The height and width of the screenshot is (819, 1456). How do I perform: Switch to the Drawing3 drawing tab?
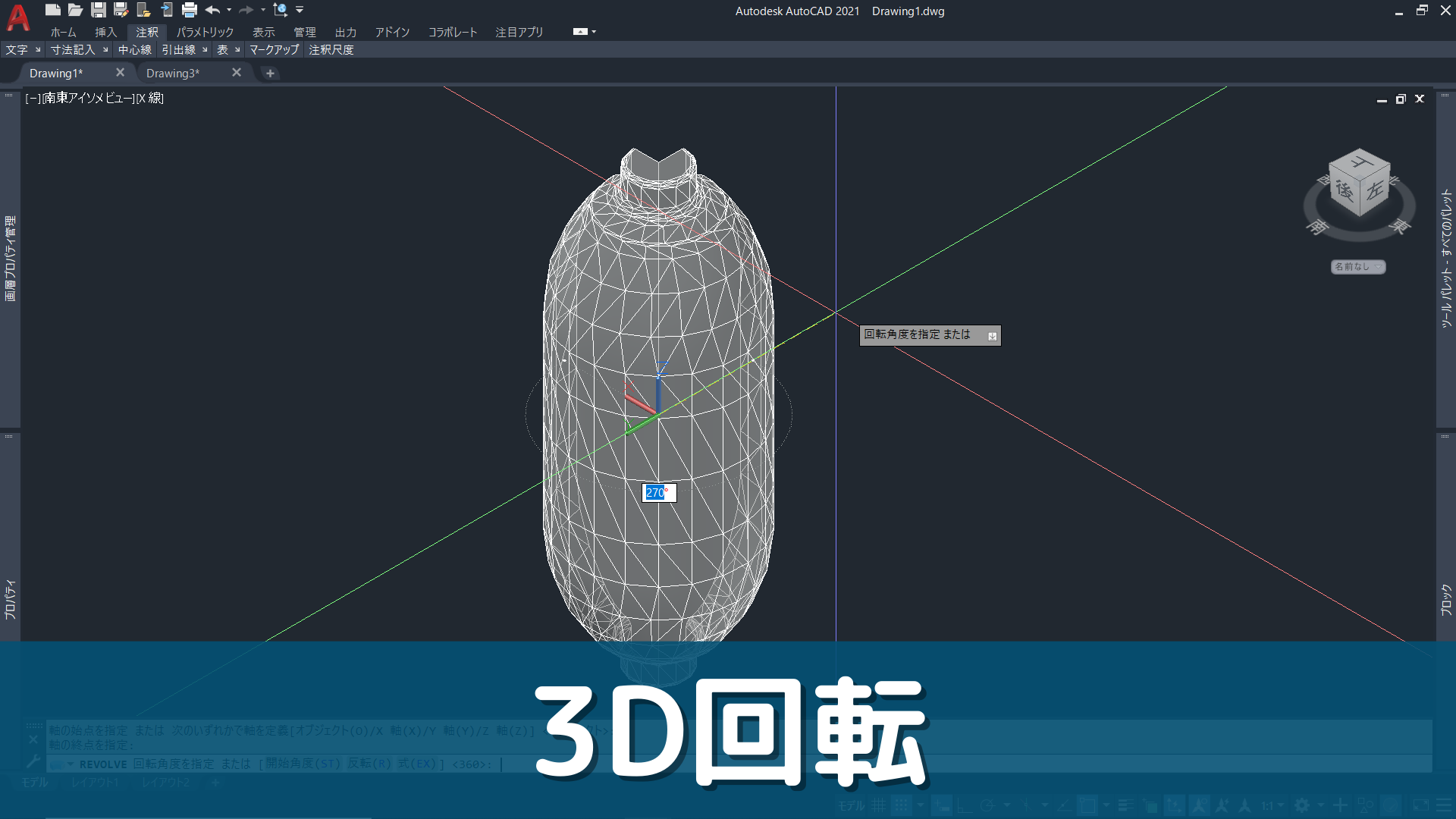(173, 73)
